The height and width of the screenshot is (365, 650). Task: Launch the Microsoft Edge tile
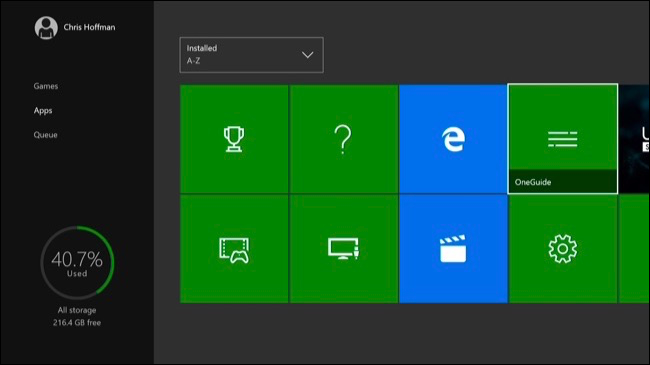(453, 139)
